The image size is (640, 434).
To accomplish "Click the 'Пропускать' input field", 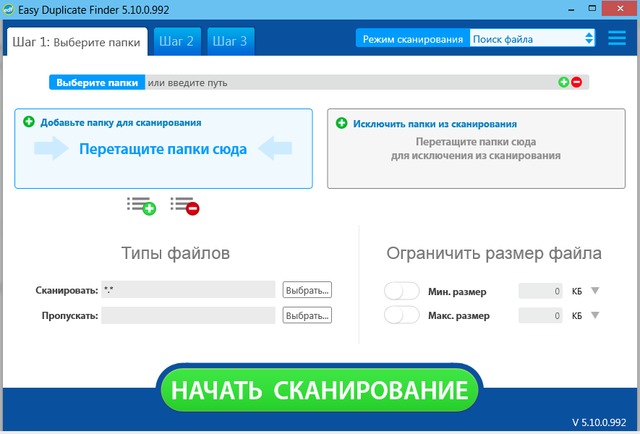I will coord(188,315).
